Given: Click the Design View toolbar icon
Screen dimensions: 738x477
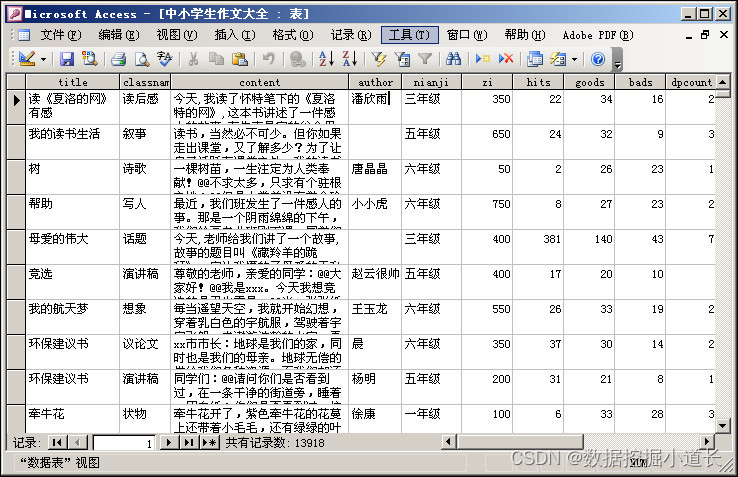Looking at the screenshot, I should (26, 59).
